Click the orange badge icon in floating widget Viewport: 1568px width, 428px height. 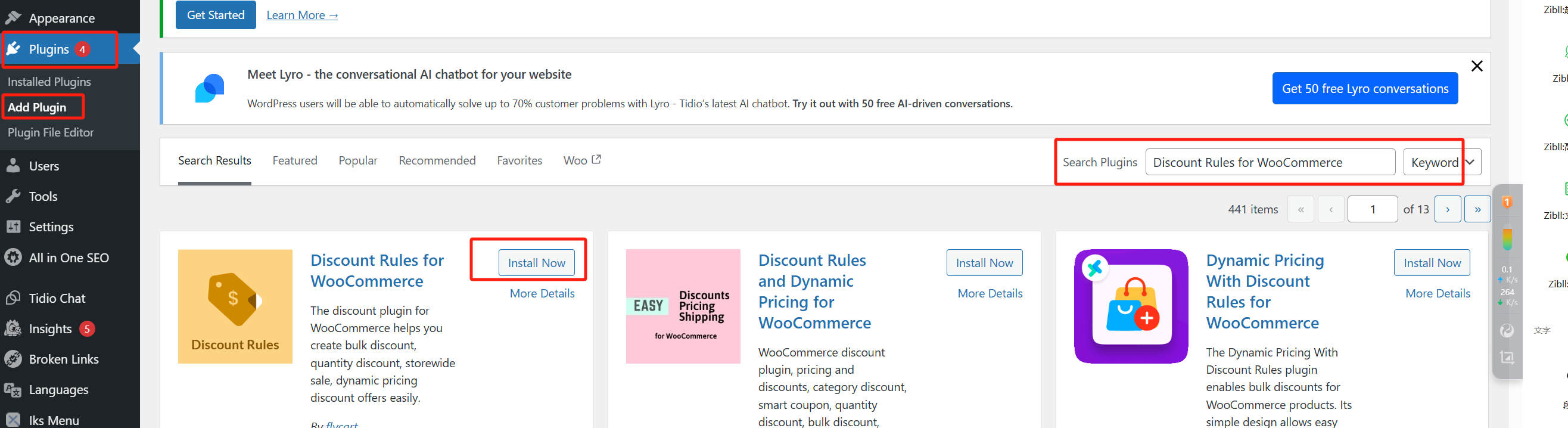[1507, 202]
